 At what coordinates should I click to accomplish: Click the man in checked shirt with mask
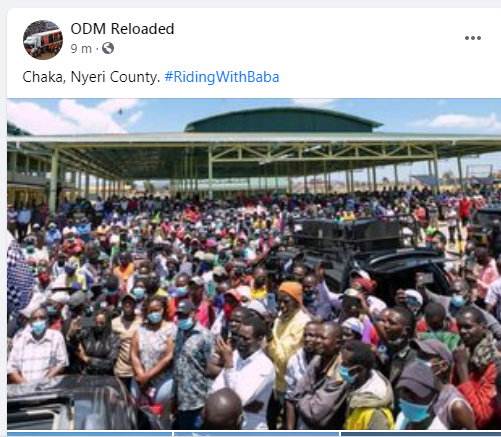tap(37, 347)
